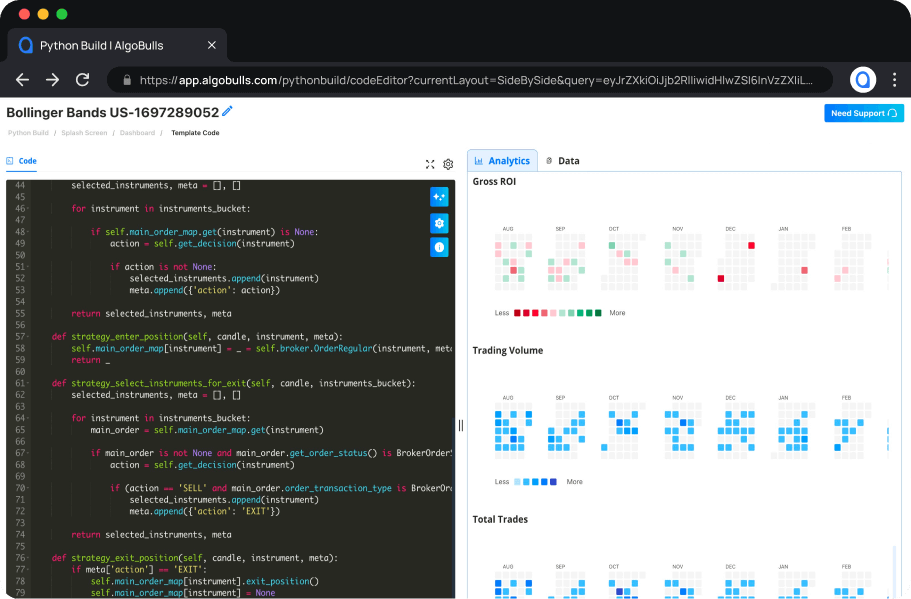The height and width of the screenshot is (599, 911).
Task: Expand code editor to fullscreen
Action: 430,164
